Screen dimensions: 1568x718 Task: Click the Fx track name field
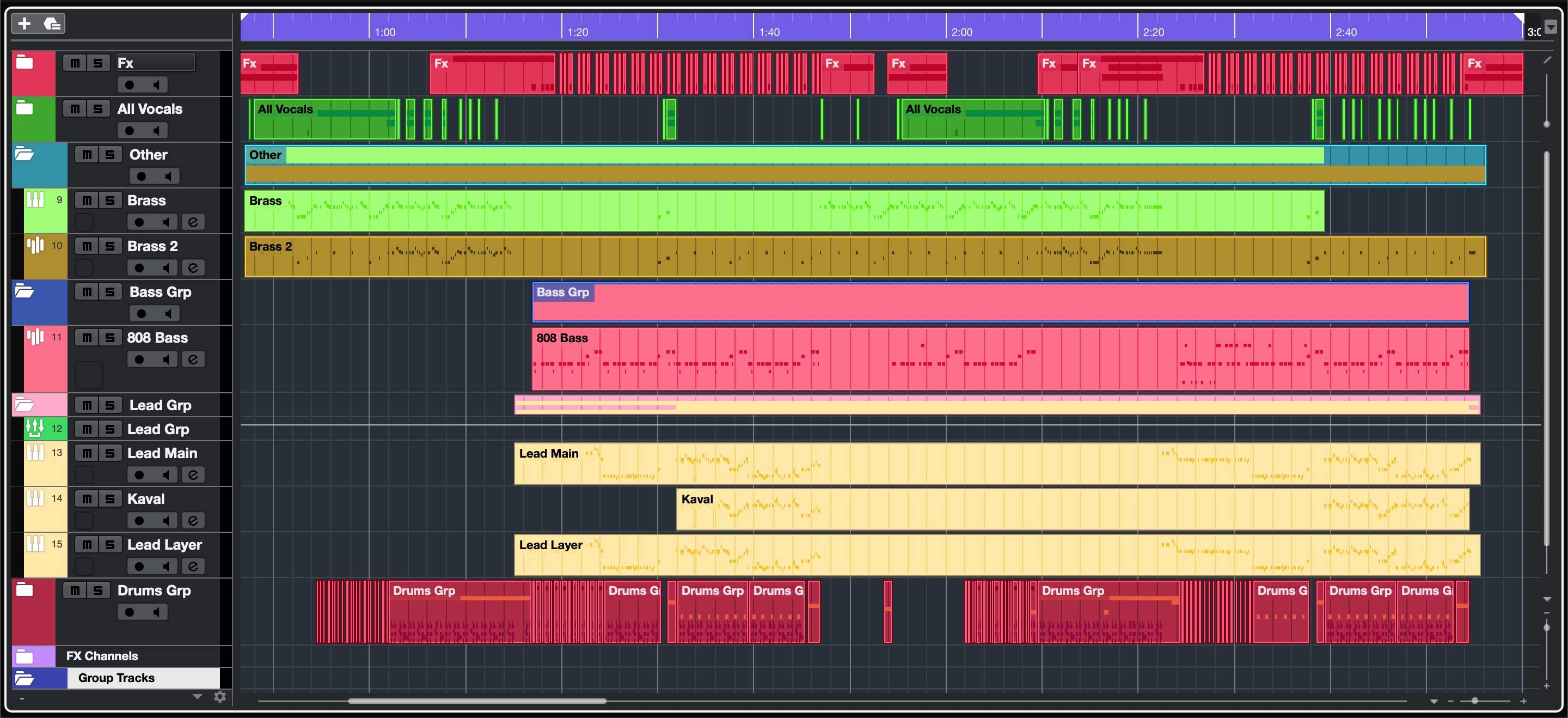(156, 63)
